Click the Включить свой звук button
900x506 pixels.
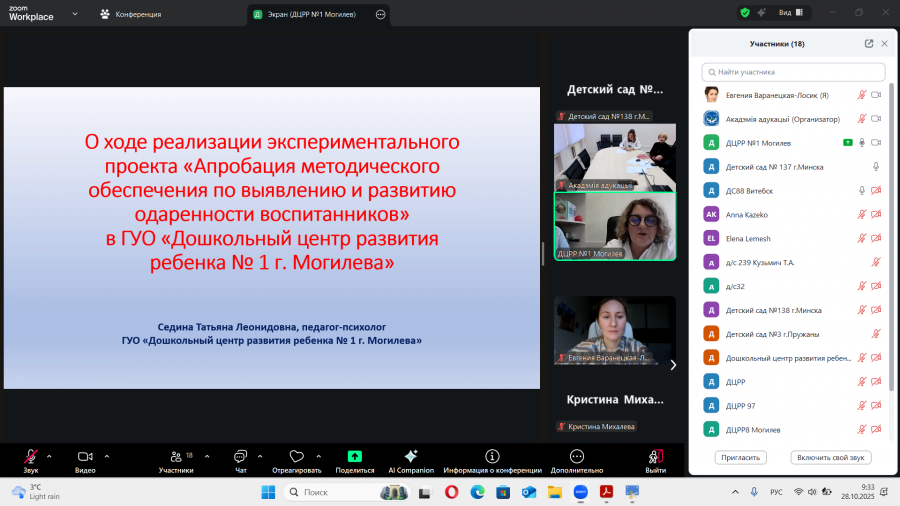(x=831, y=457)
